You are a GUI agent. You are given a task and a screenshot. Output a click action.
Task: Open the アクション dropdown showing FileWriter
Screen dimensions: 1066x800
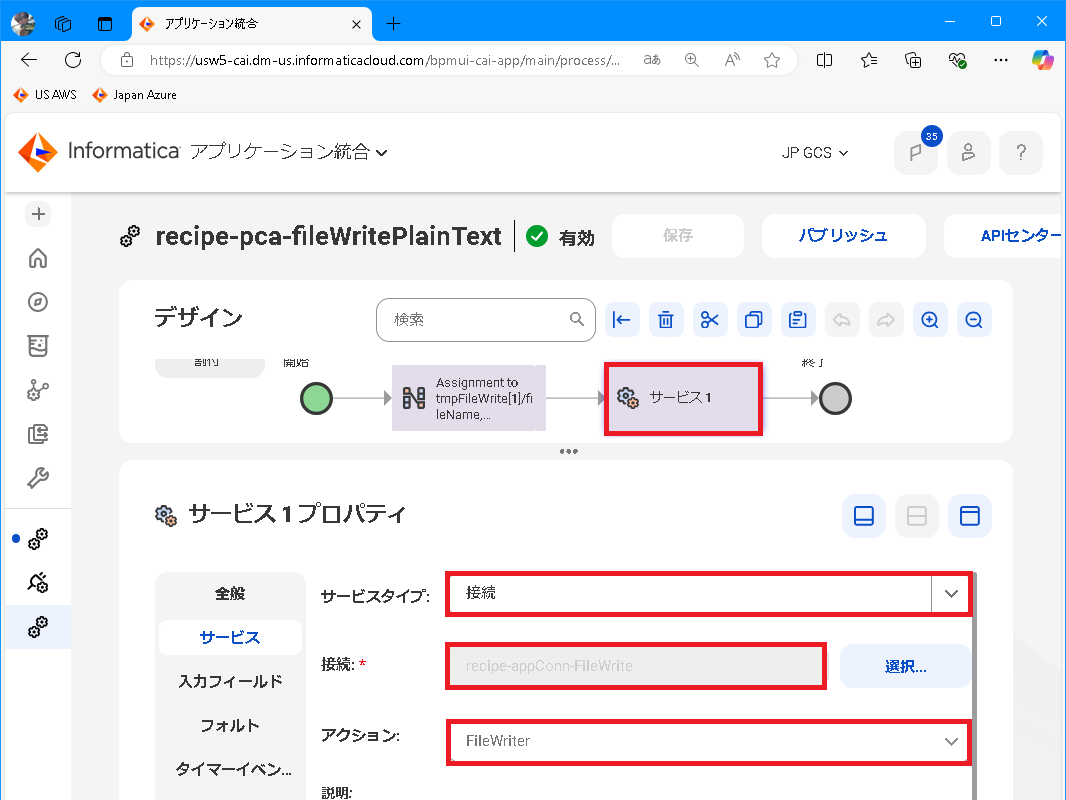(x=708, y=741)
